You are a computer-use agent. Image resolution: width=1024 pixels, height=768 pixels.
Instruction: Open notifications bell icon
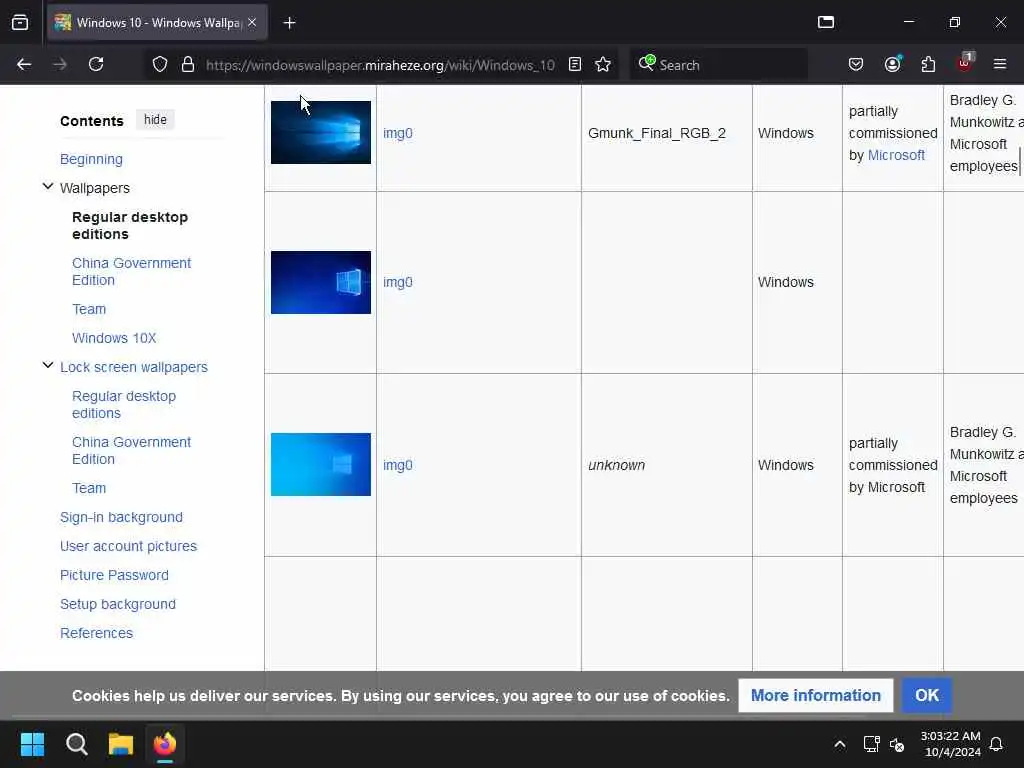point(997,744)
